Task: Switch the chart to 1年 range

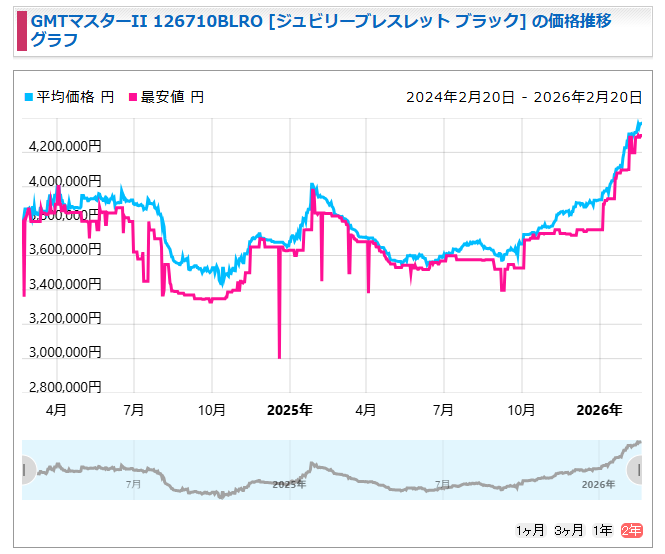Action: pos(602,529)
